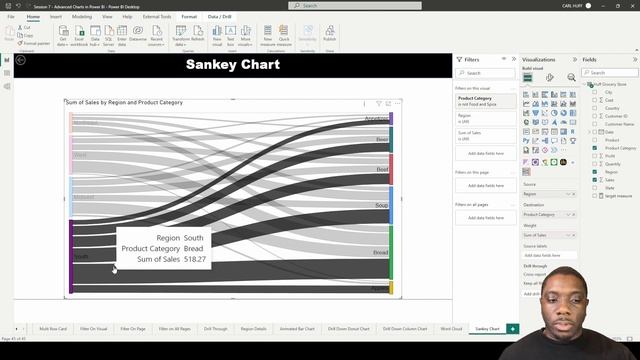Open Analytics pane magnifier icon

[571, 77]
